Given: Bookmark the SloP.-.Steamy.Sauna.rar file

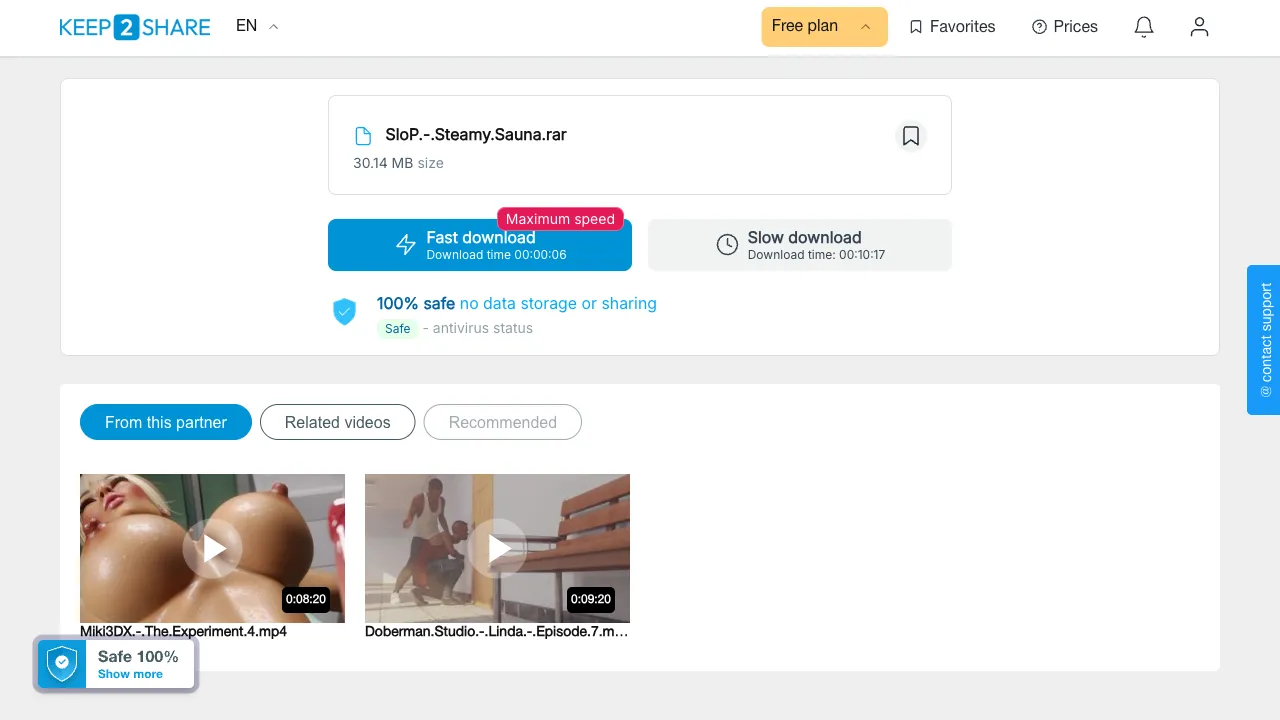Looking at the screenshot, I should point(910,136).
